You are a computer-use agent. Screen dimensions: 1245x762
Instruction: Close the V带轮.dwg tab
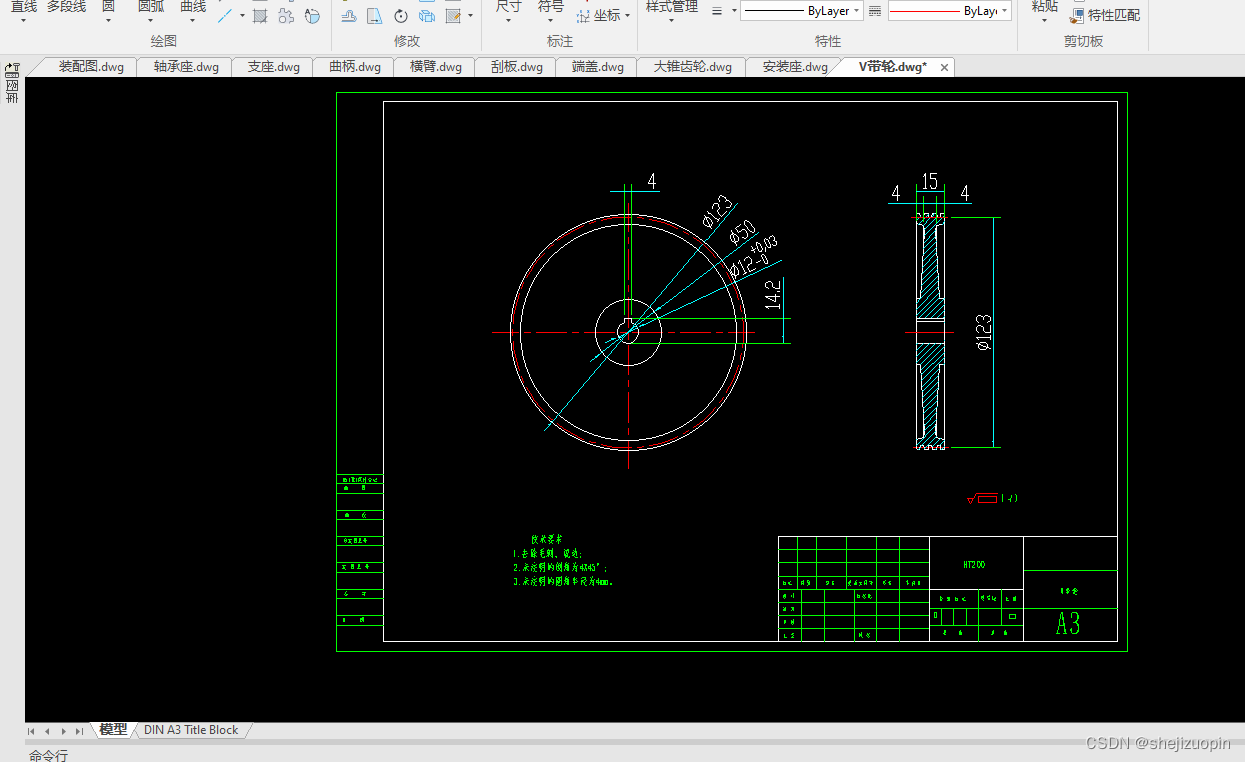944,67
